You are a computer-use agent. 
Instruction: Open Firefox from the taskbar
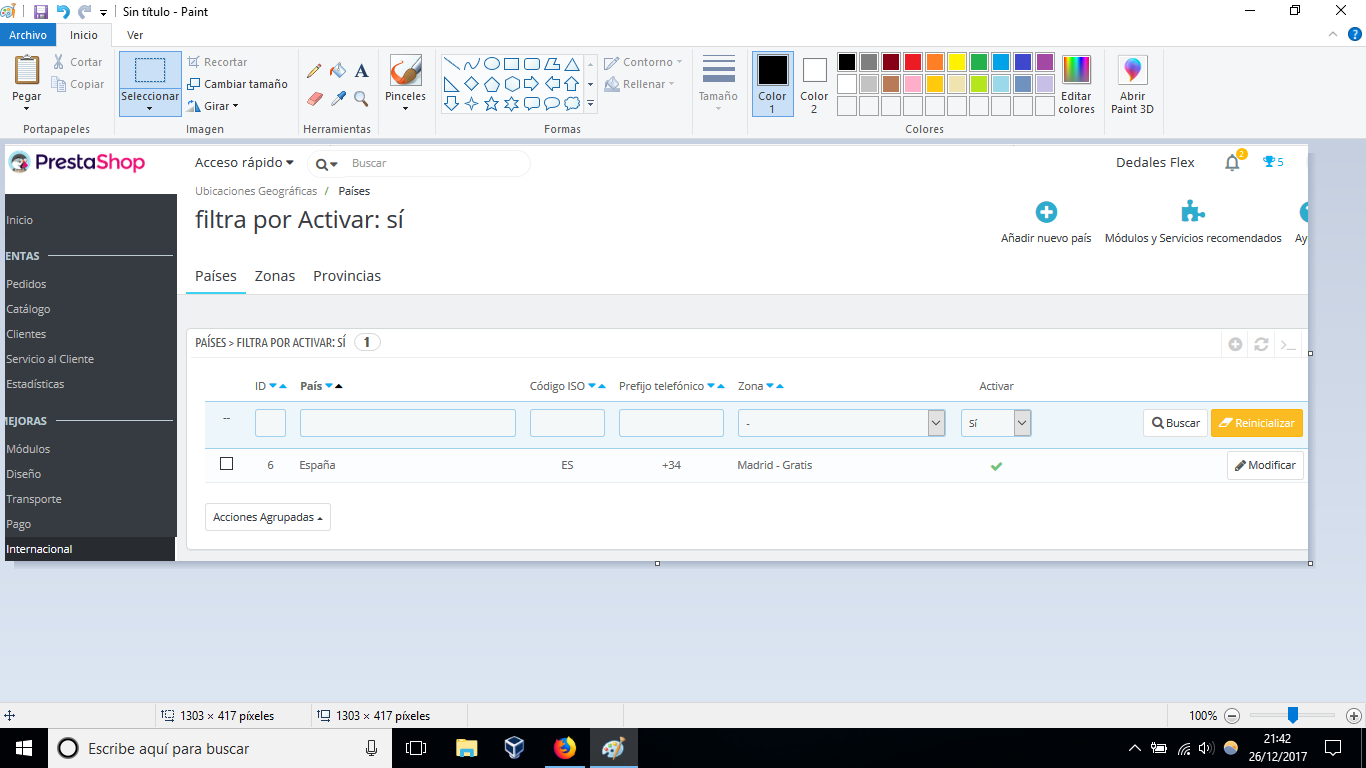pos(565,748)
